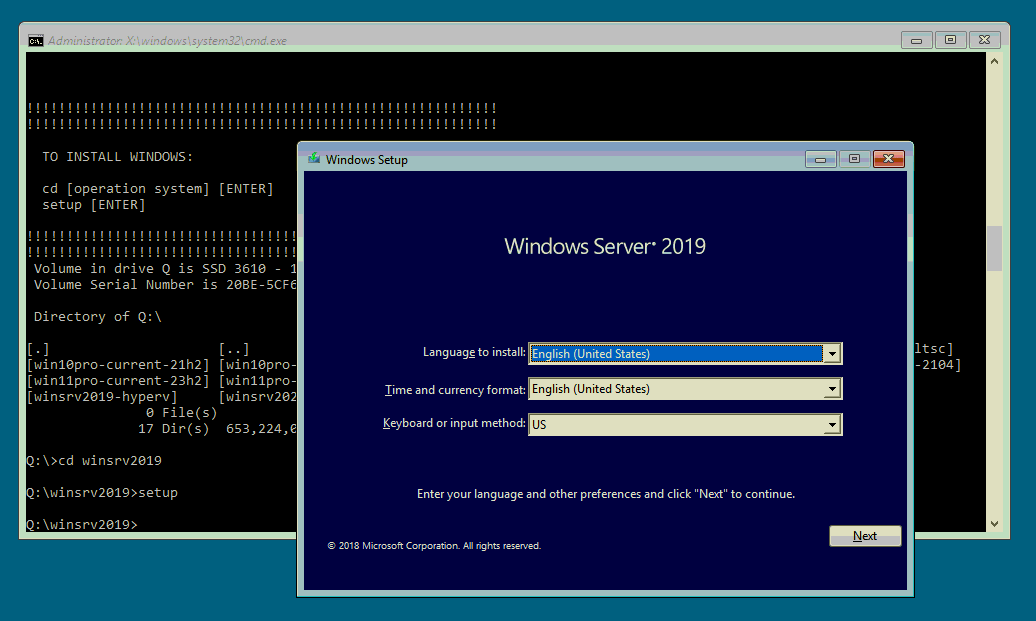The image size is (1036, 621).
Task: Click the cmd scrollbar down arrow
Action: tap(993, 523)
